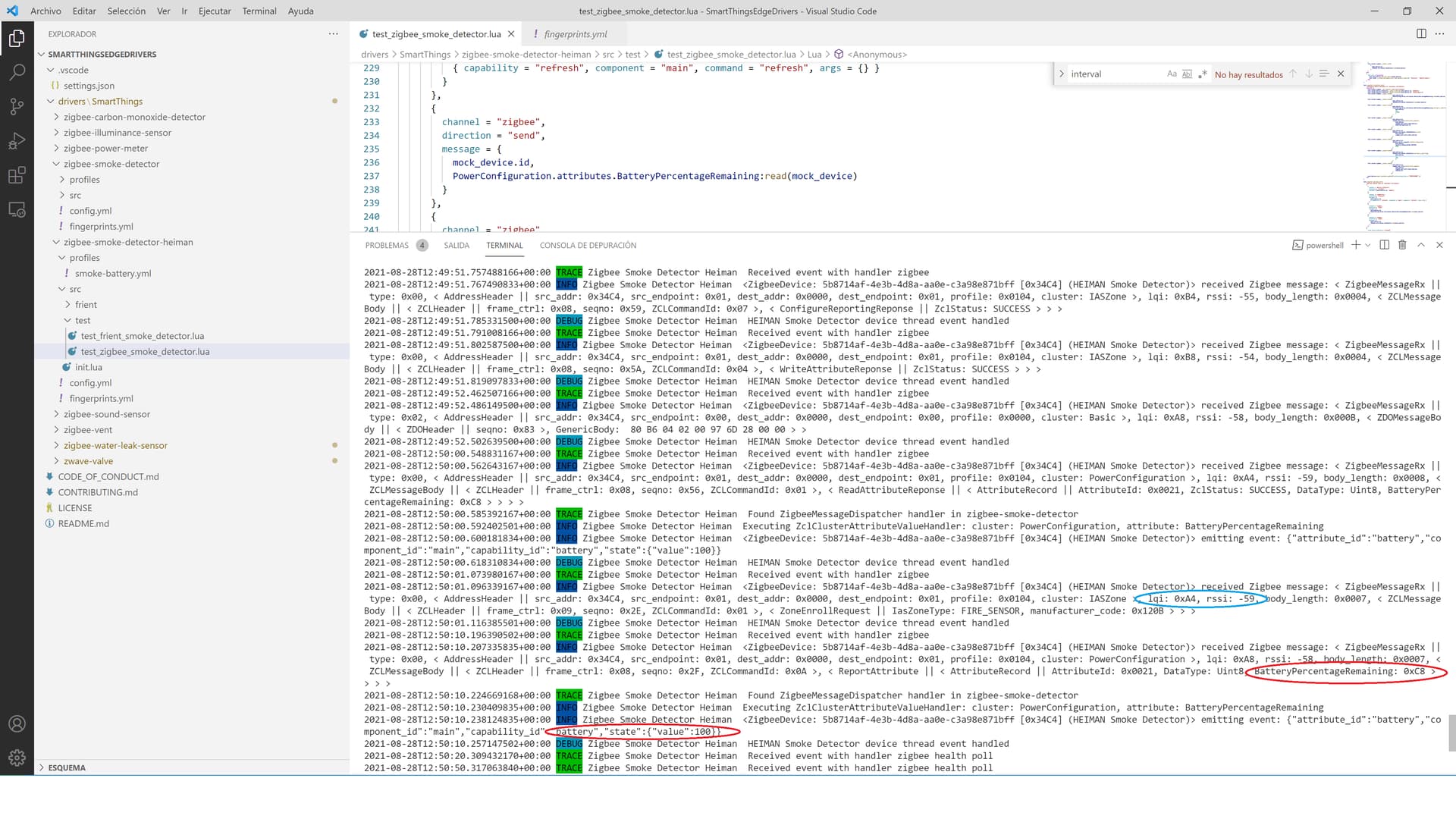Image resolution: width=1456 pixels, height=819 pixels.
Task: Open the Search view in activity bar
Action: (17, 72)
